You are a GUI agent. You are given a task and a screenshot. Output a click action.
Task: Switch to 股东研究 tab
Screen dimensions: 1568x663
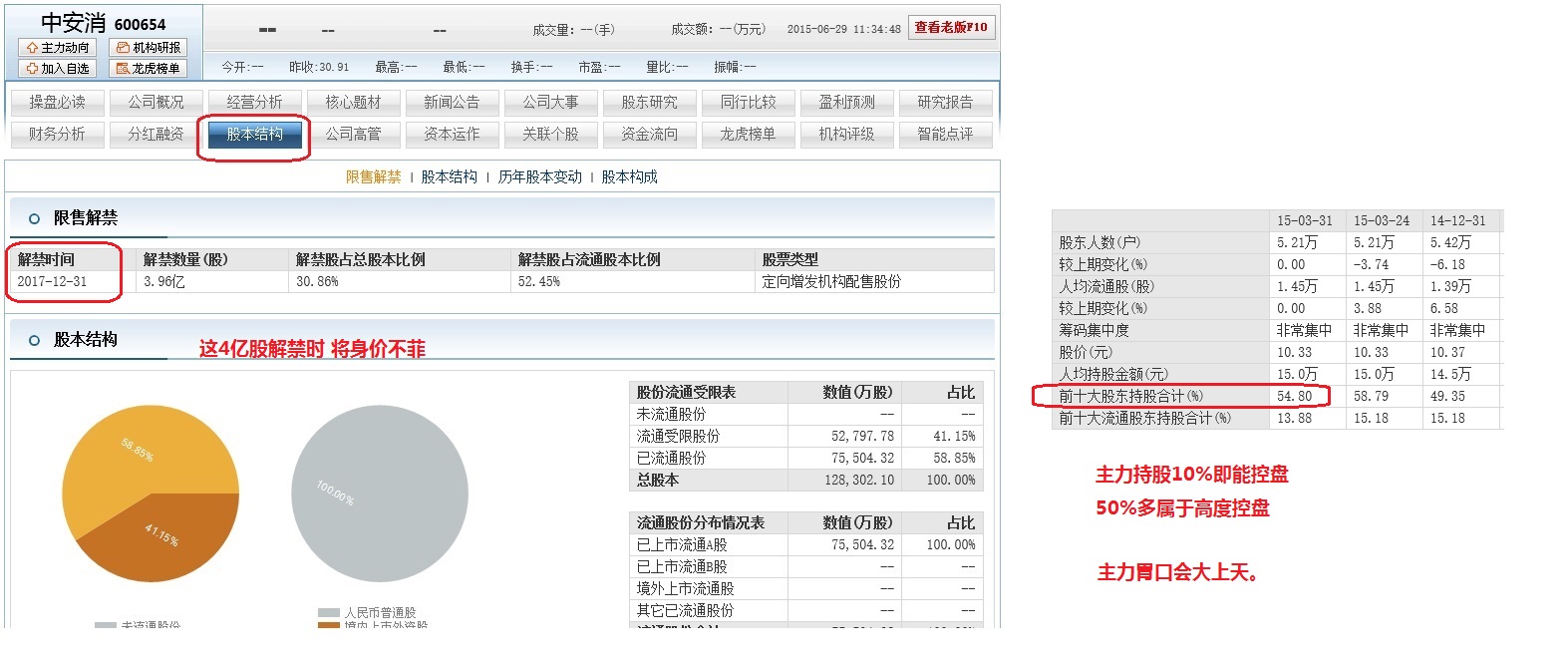pyautogui.click(x=649, y=102)
